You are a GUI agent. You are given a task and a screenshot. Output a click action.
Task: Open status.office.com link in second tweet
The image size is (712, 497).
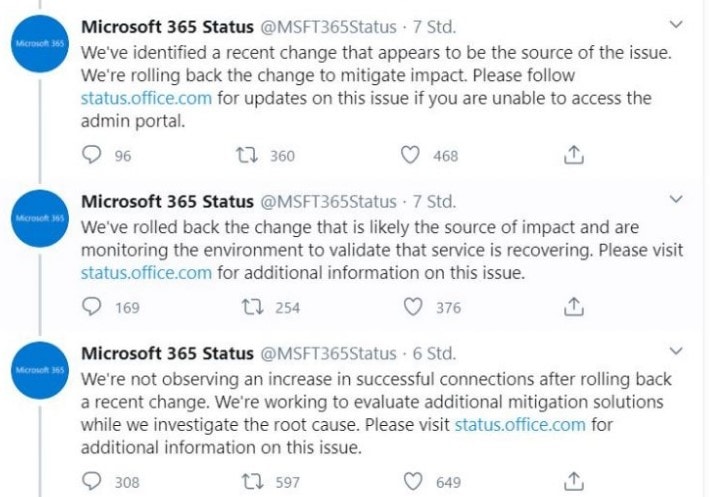click(146, 273)
